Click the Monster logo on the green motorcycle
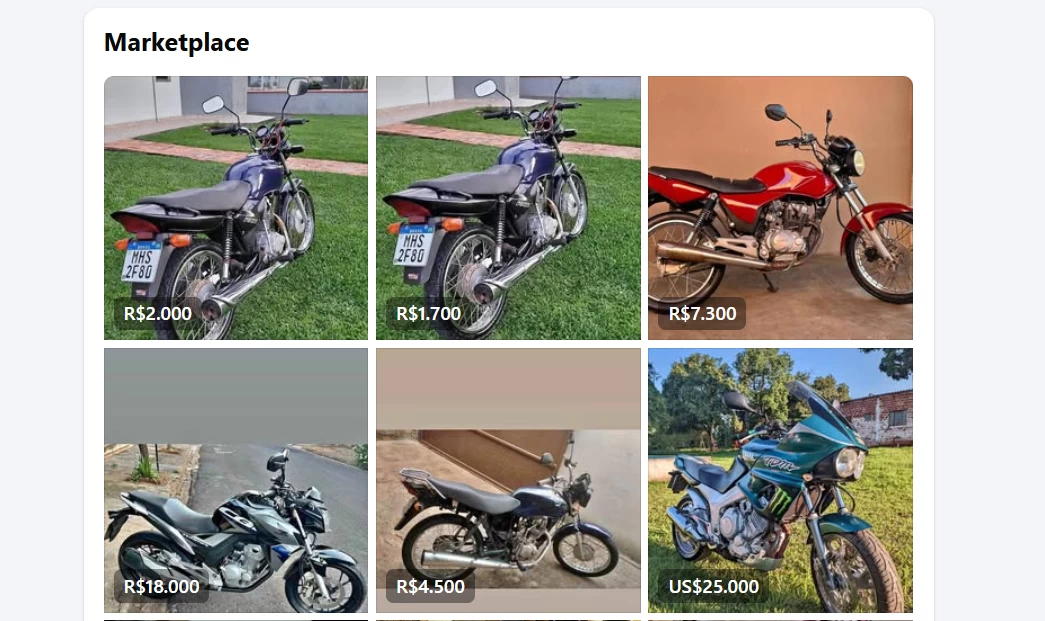The width and height of the screenshot is (1045, 621). [x=782, y=500]
